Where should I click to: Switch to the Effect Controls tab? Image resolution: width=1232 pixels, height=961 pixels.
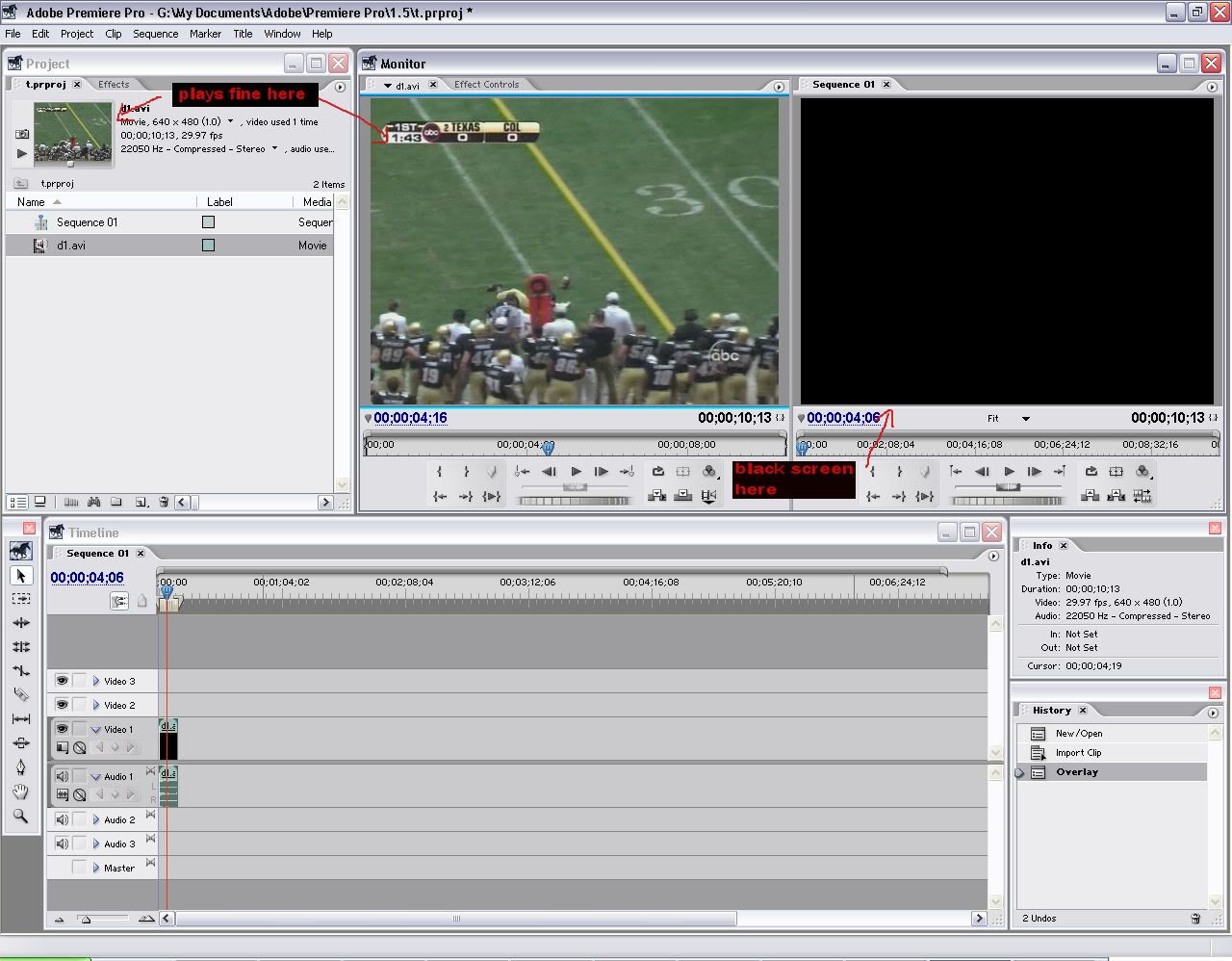click(x=486, y=84)
